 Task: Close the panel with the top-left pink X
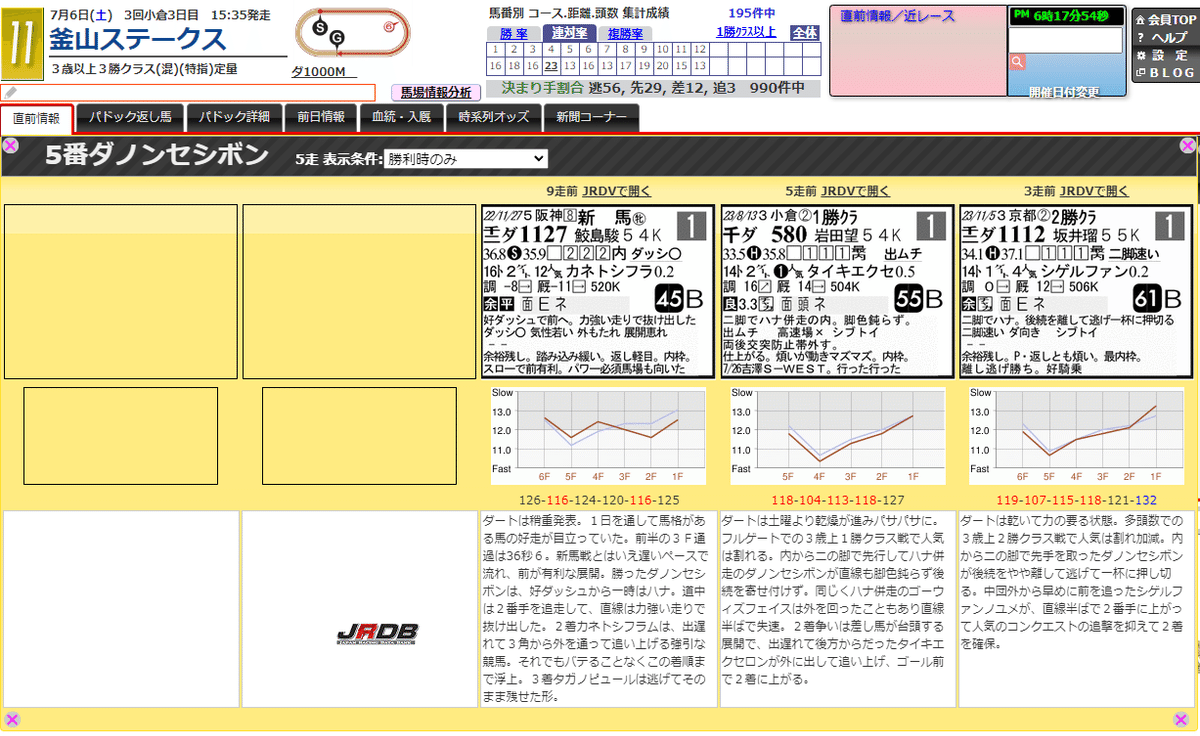(10, 144)
